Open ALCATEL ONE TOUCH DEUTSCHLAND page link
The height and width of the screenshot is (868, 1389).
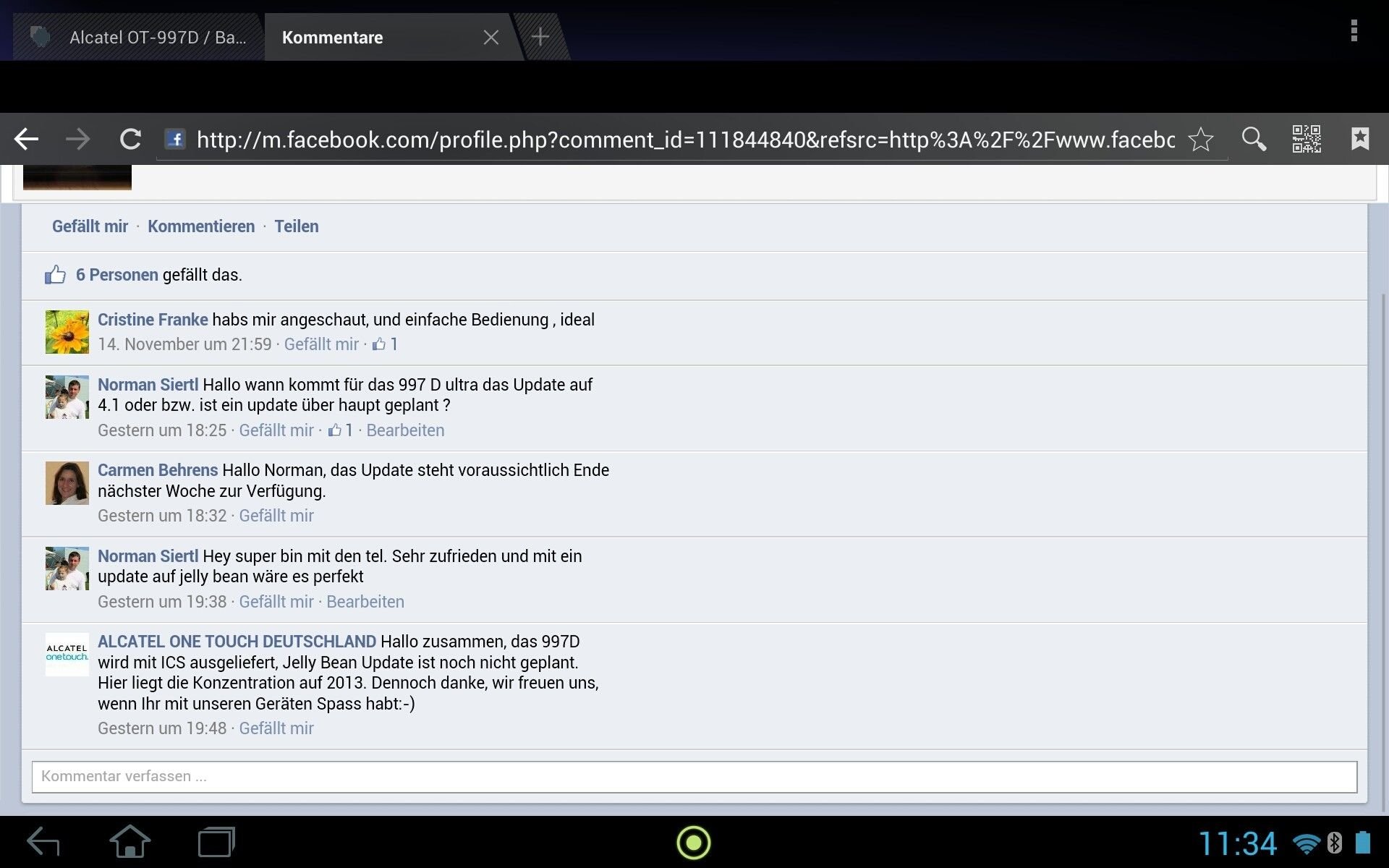pyautogui.click(x=237, y=642)
